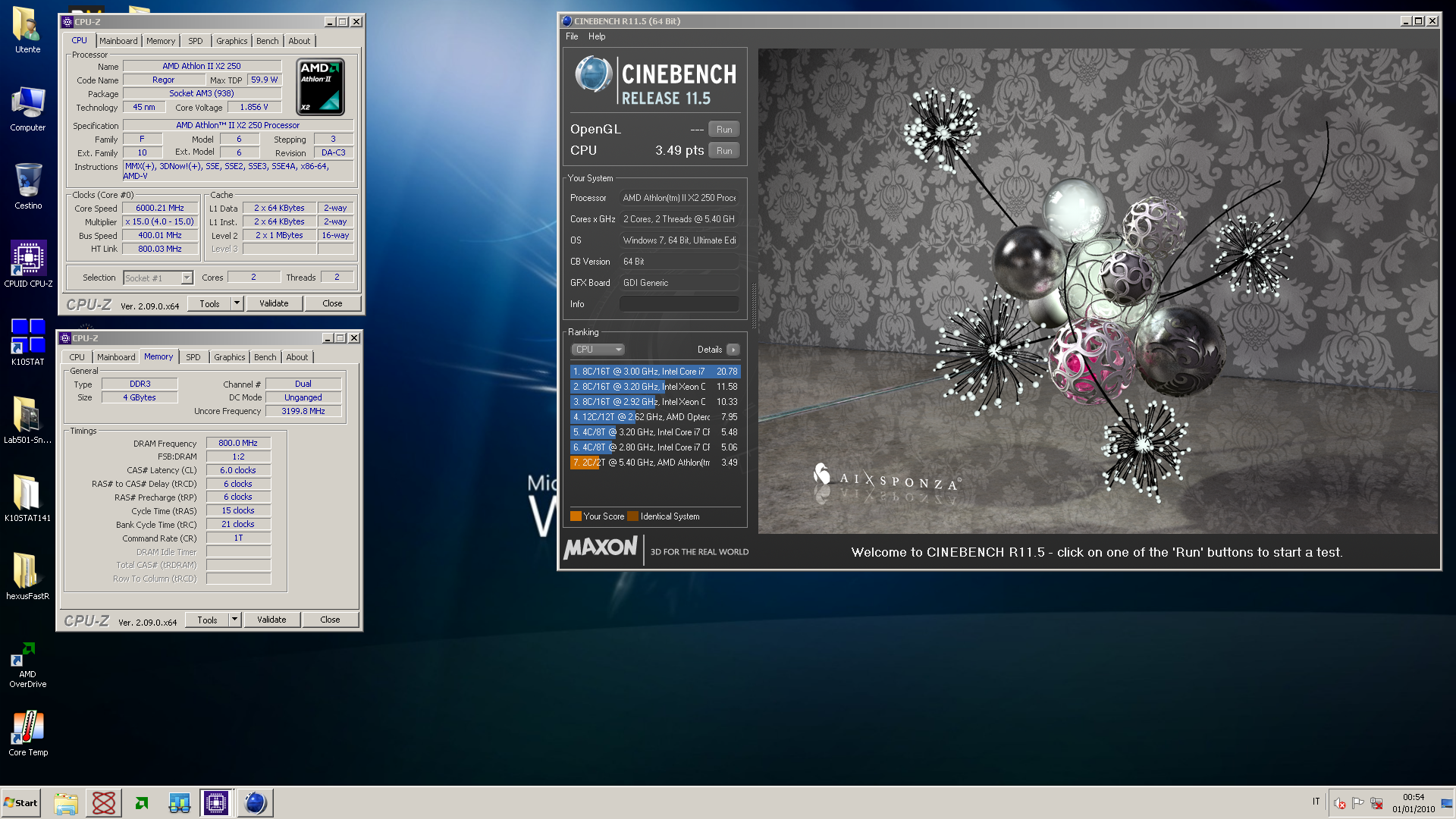Image resolution: width=1456 pixels, height=819 pixels.
Task: Launch Core Temp desktop shortcut
Action: [x=28, y=733]
